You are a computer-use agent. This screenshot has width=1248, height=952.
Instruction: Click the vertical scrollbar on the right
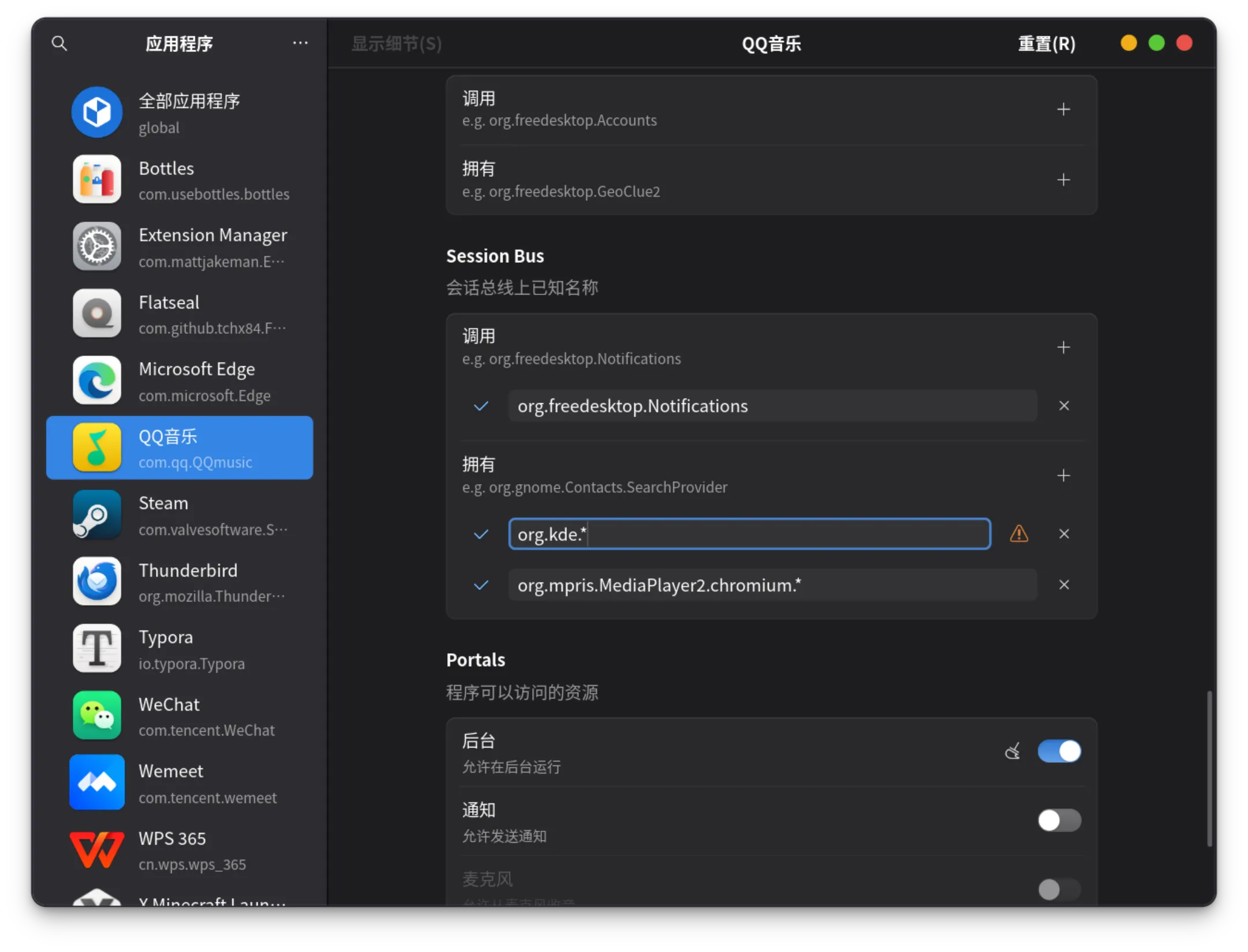click(1209, 768)
